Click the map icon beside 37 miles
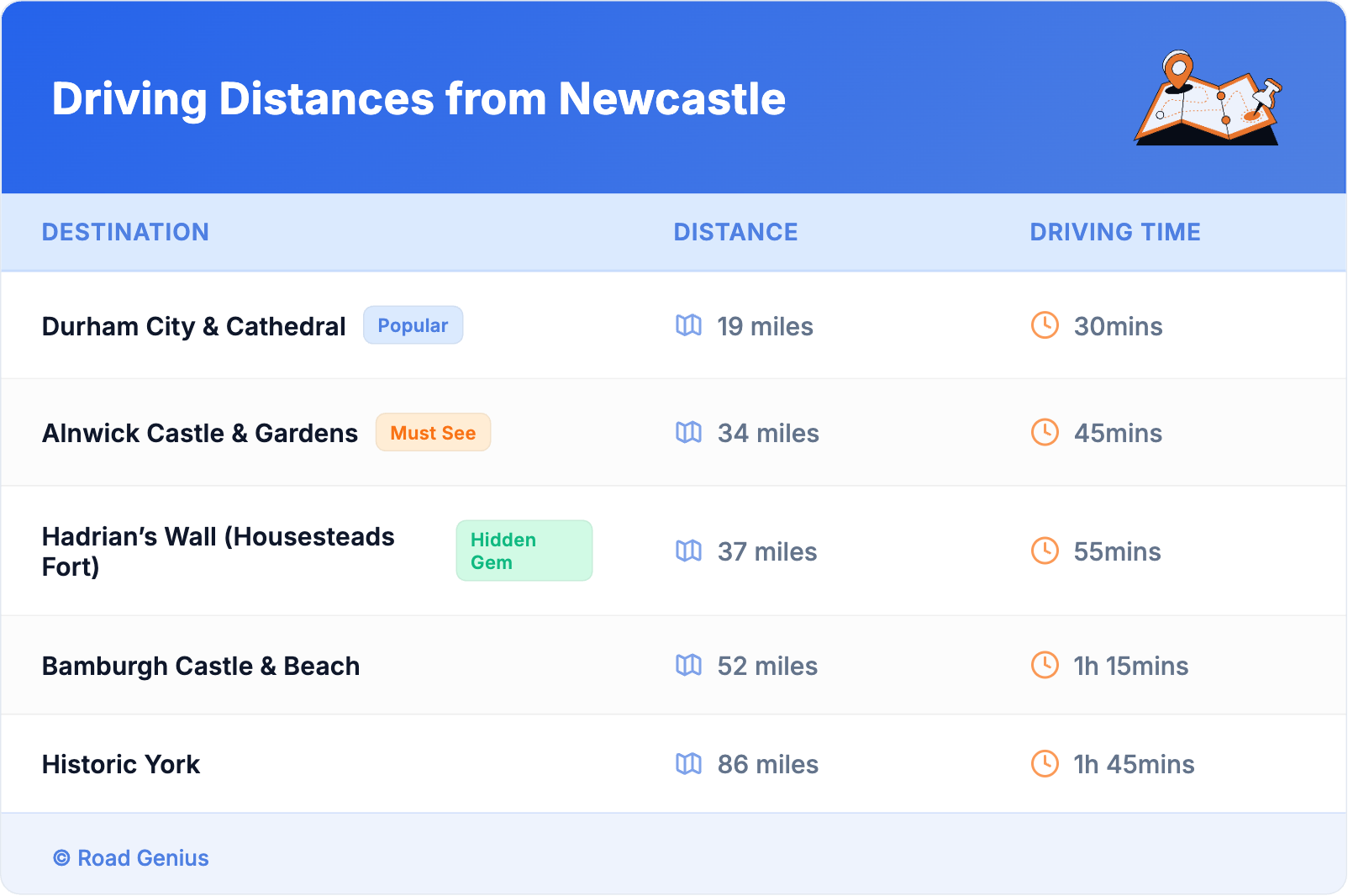Image resolution: width=1348 pixels, height=896 pixels. click(688, 551)
